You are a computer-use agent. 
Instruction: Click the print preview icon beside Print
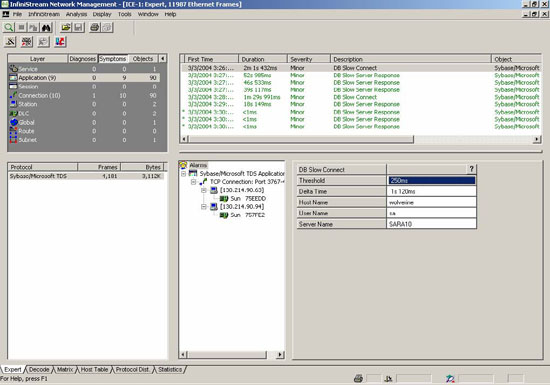tap(107, 27)
